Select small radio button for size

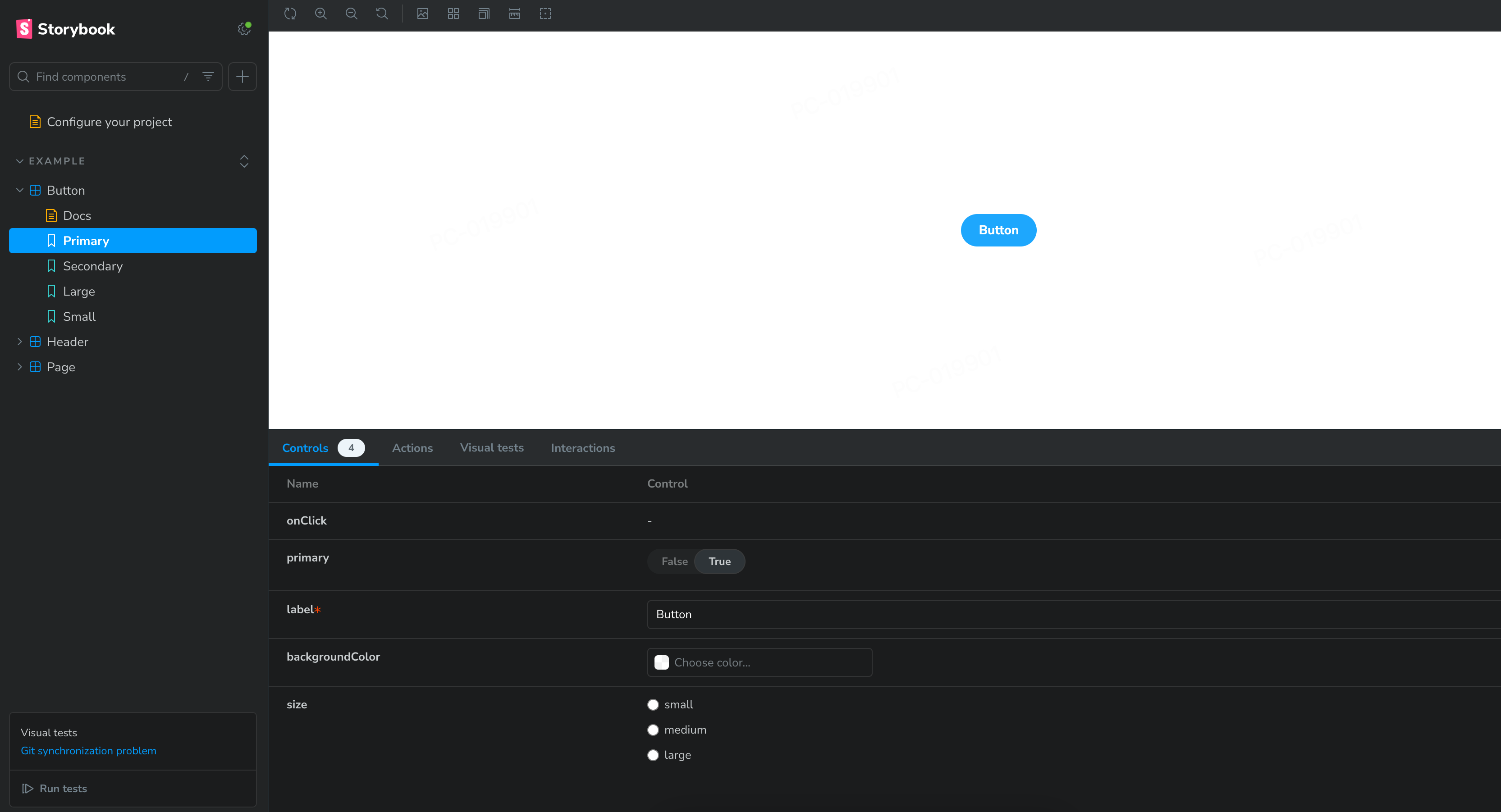click(653, 704)
